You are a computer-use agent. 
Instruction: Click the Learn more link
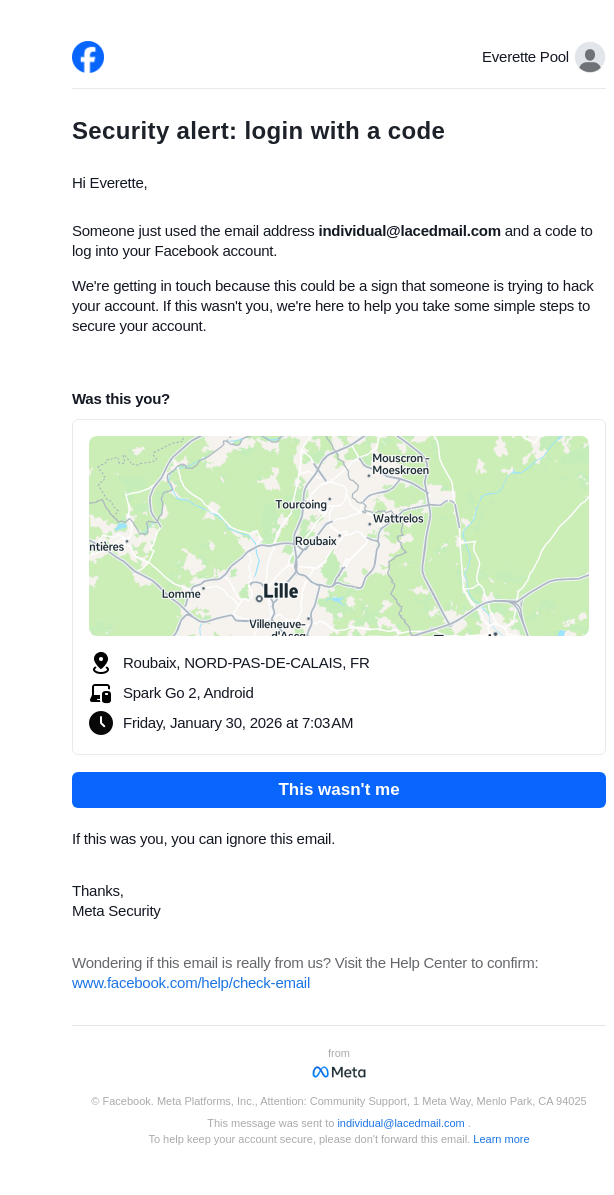click(501, 1139)
